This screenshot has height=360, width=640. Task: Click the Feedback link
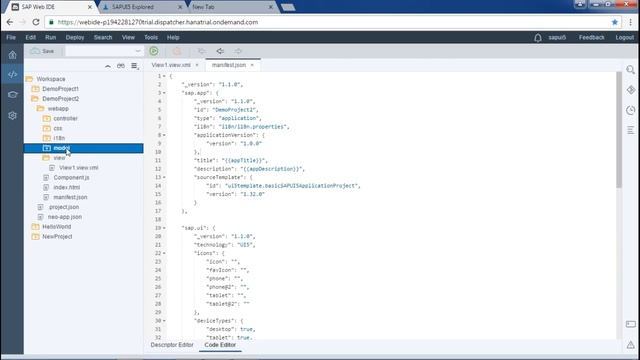pyautogui.click(x=591, y=37)
